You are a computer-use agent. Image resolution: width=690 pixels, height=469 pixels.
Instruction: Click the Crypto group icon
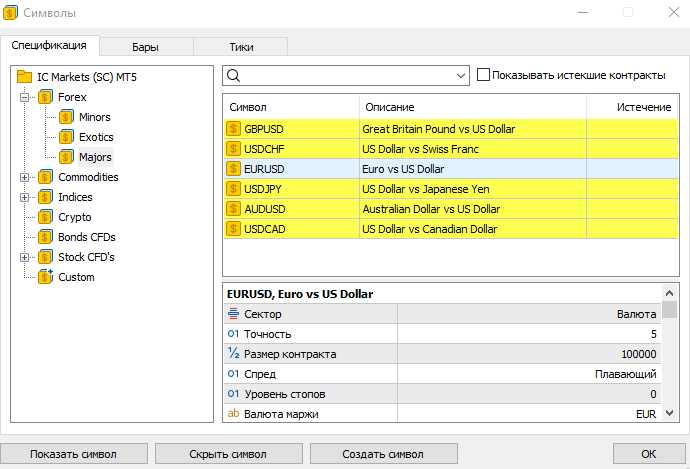pos(45,217)
